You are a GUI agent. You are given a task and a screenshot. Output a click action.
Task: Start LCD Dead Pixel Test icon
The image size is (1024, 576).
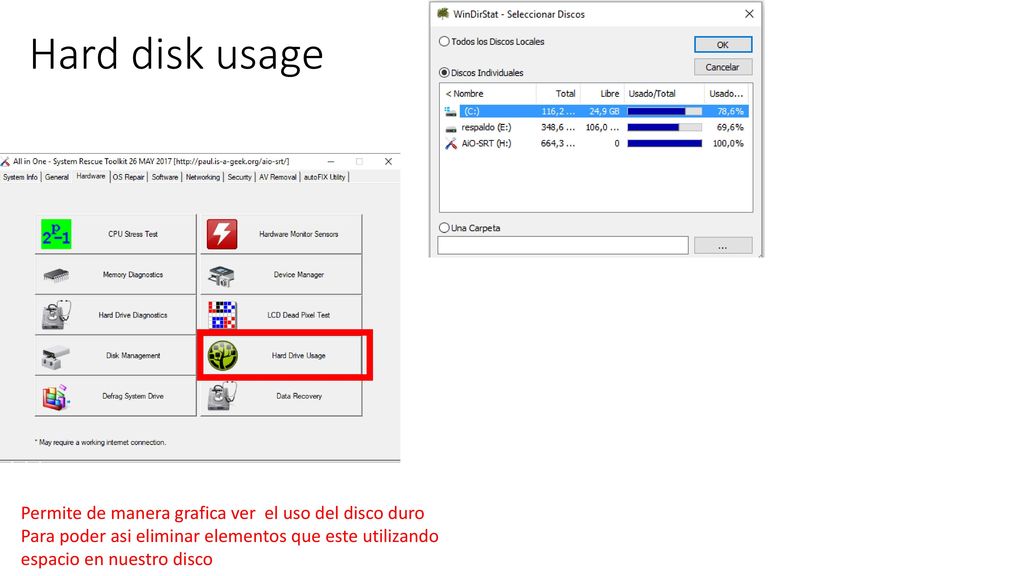[x=222, y=315]
